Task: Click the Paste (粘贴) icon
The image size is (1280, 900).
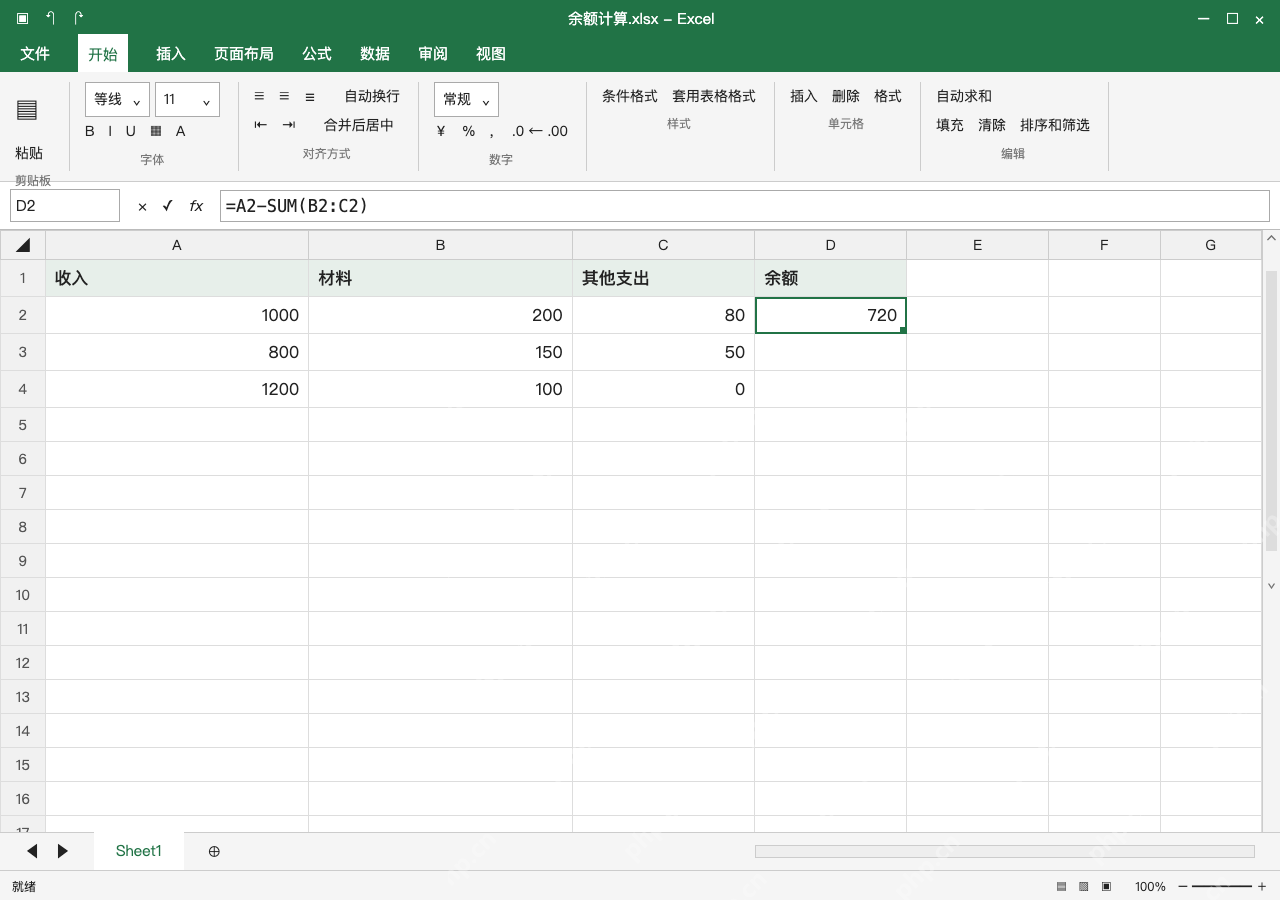Action: click(x=27, y=110)
